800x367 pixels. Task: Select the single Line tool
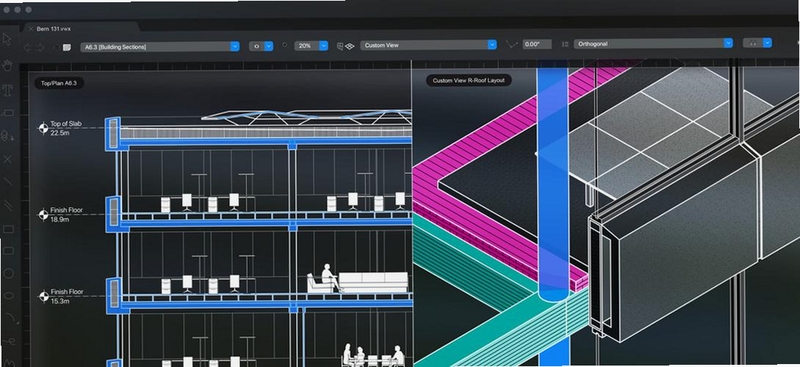[8, 182]
